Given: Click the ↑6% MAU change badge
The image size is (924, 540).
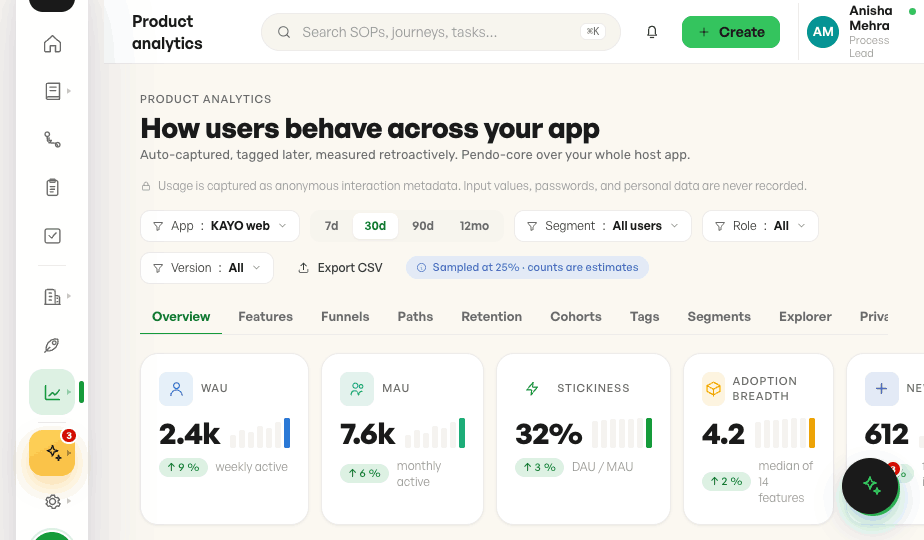Looking at the screenshot, I should point(364,473).
